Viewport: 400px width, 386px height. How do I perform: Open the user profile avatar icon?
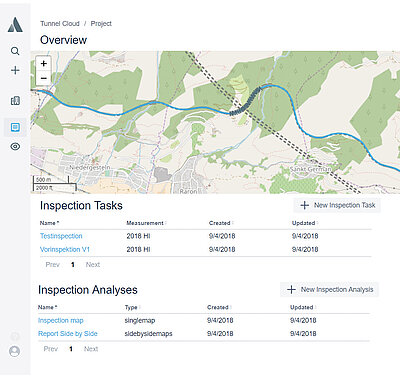coord(15,351)
